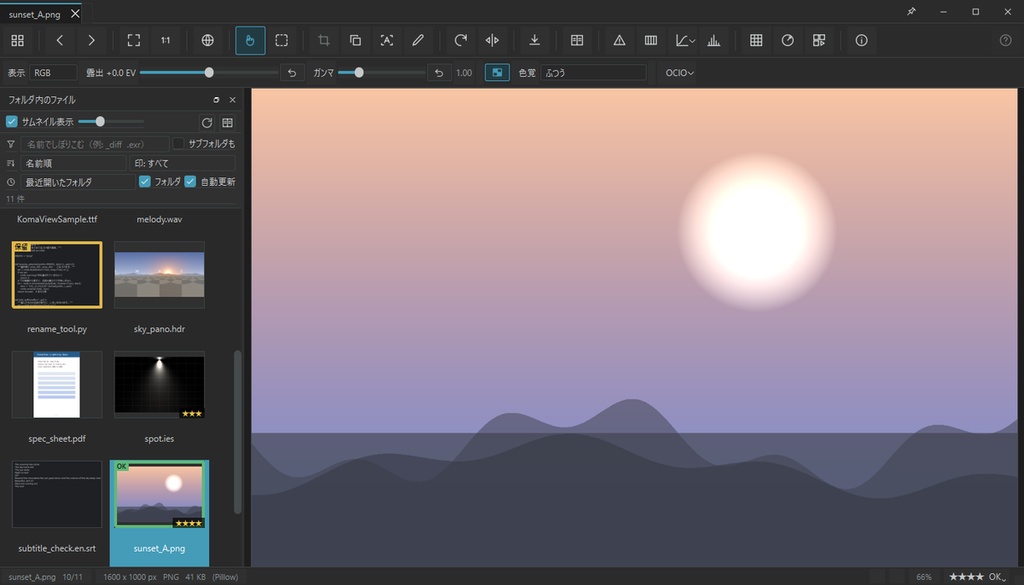Image resolution: width=1024 pixels, height=585 pixels.
Task: Open the 印: すべて filter dropdown
Action: click(x=182, y=163)
